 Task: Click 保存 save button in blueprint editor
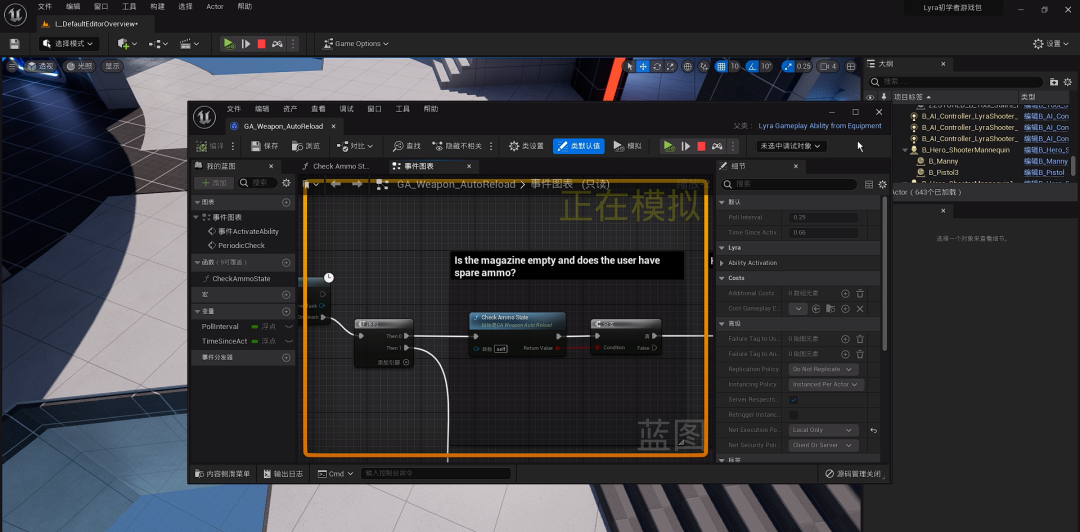coord(264,146)
